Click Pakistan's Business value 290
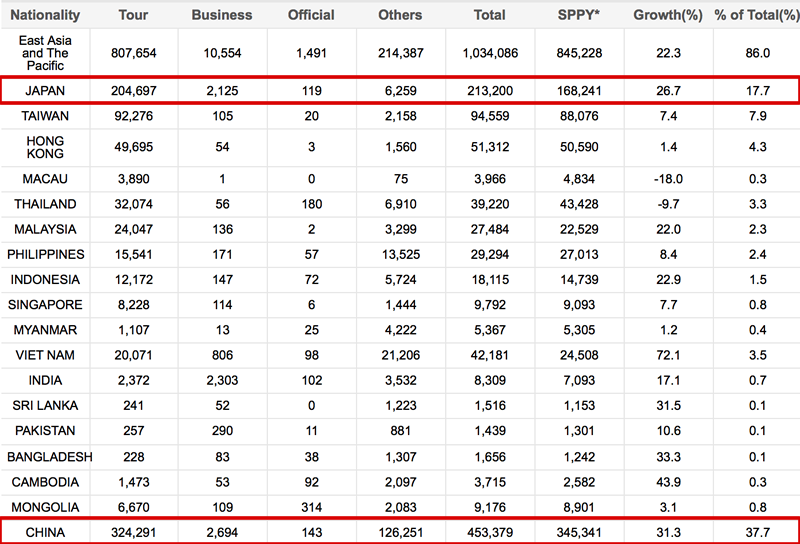 [x=222, y=431]
